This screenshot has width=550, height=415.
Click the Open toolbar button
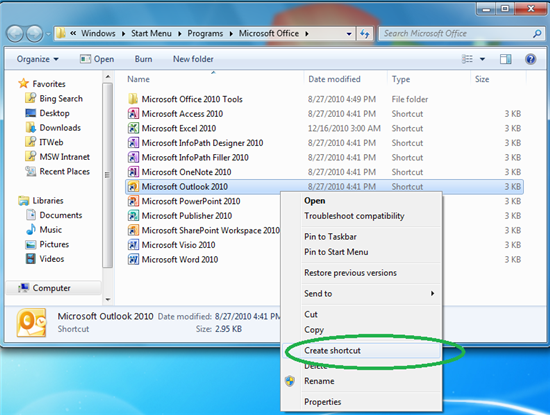point(97,59)
